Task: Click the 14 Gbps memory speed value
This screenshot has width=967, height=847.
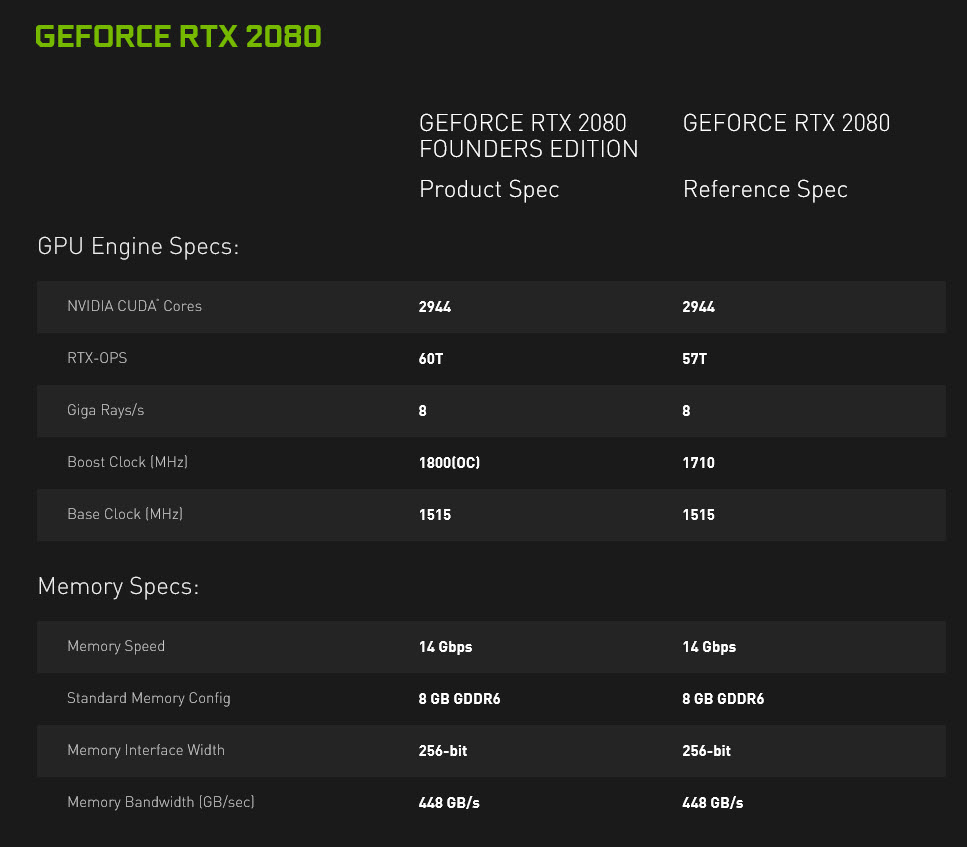Action: [445, 646]
